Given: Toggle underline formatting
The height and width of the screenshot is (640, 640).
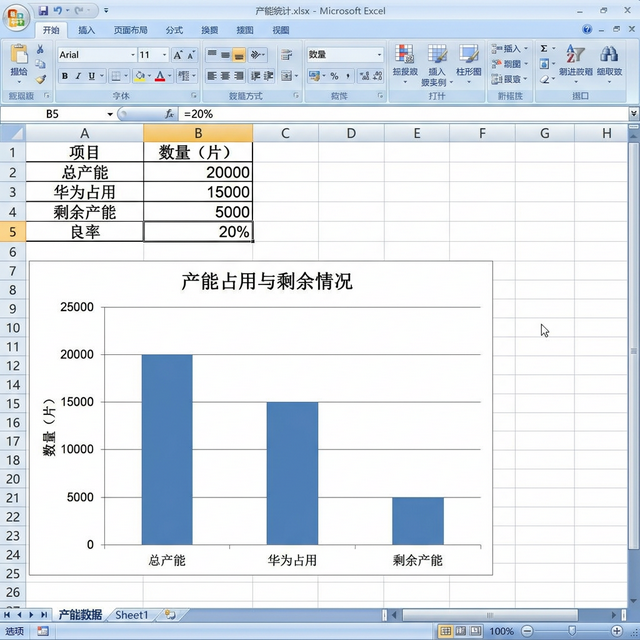Looking at the screenshot, I should pos(91,76).
